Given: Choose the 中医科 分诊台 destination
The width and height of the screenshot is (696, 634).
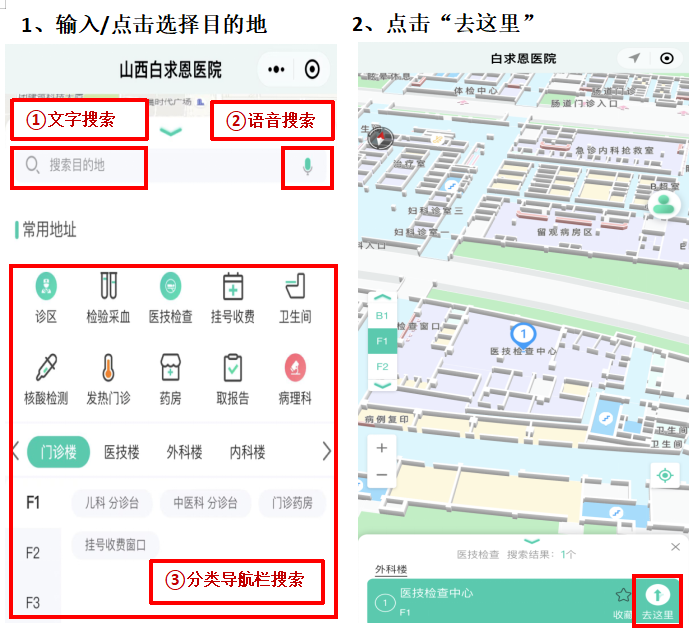Looking at the screenshot, I should point(206,503).
